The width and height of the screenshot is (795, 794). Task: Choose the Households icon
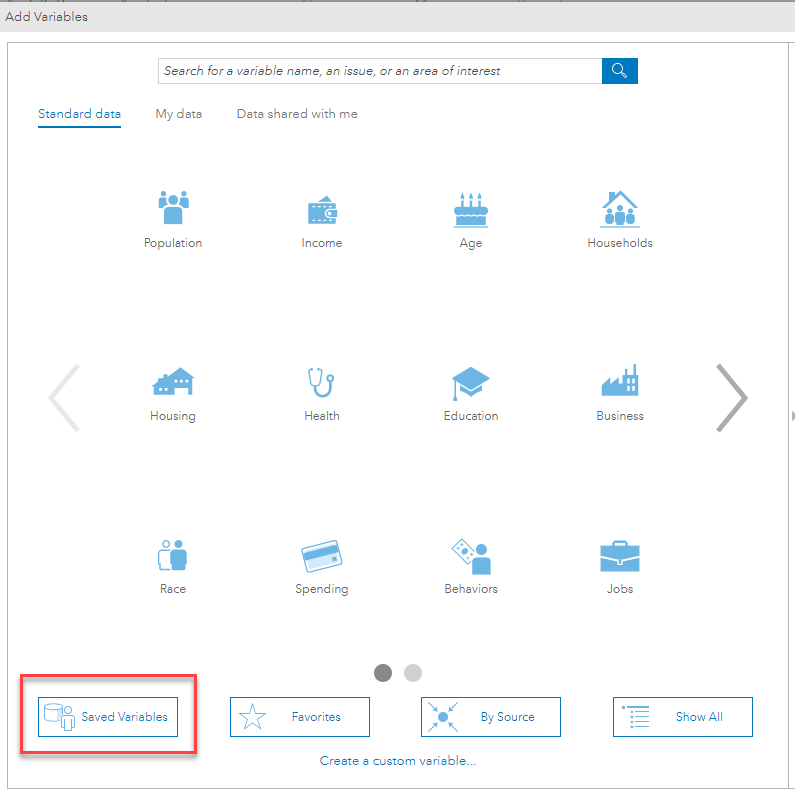(x=620, y=209)
